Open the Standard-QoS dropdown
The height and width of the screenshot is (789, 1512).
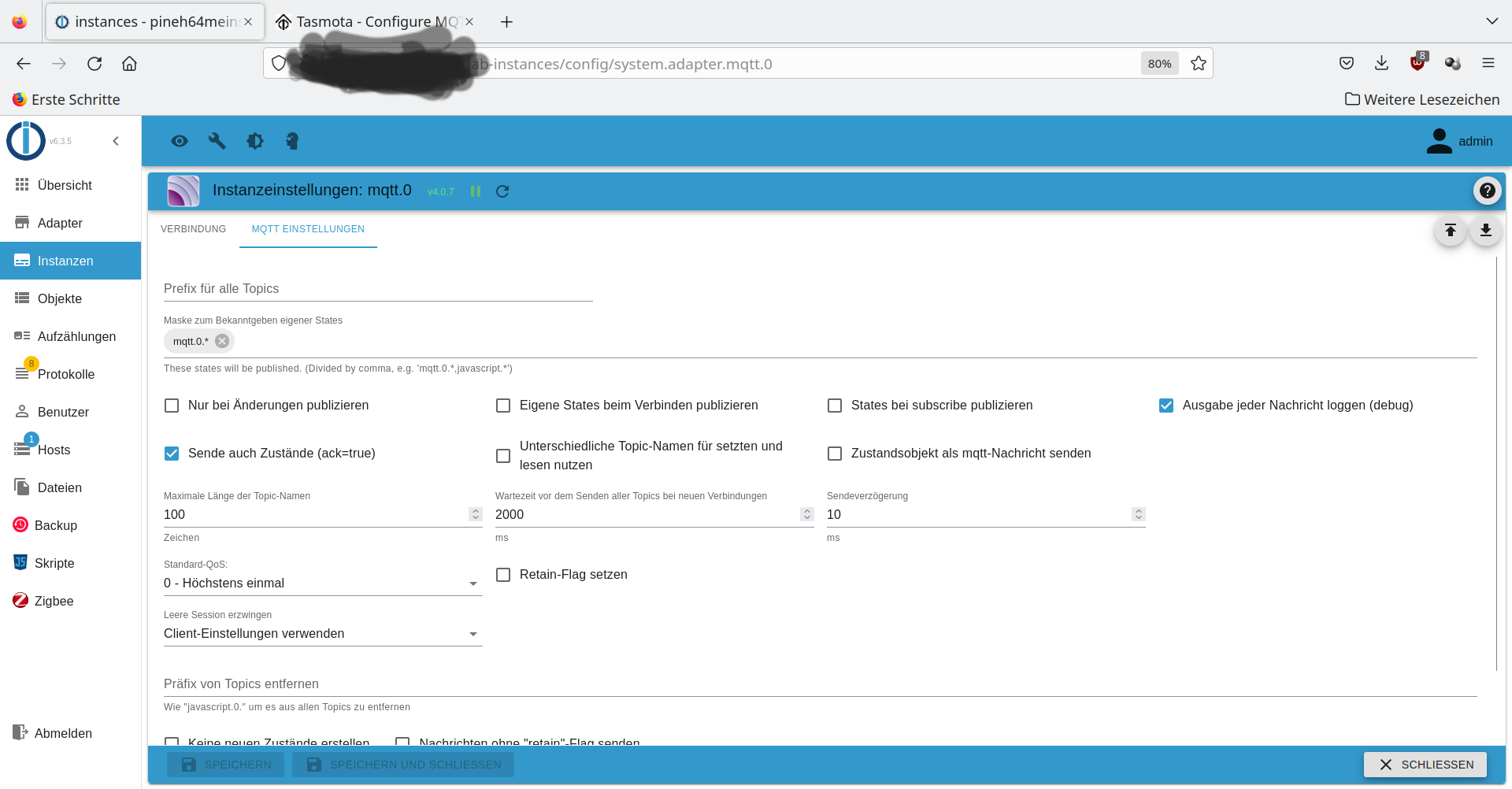click(x=323, y=583)
